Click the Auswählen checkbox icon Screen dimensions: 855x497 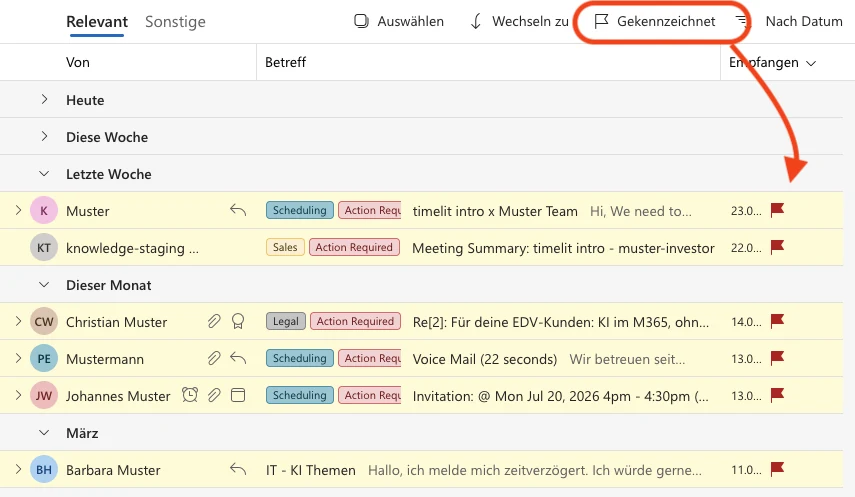(x=361, y=21)
